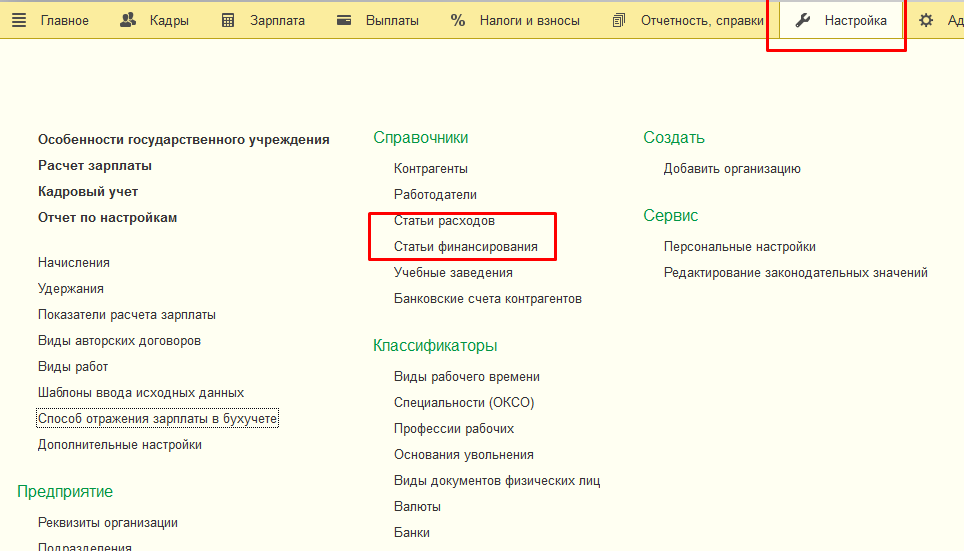Open the Виды рабочего времени classifier

pos(466,377)
